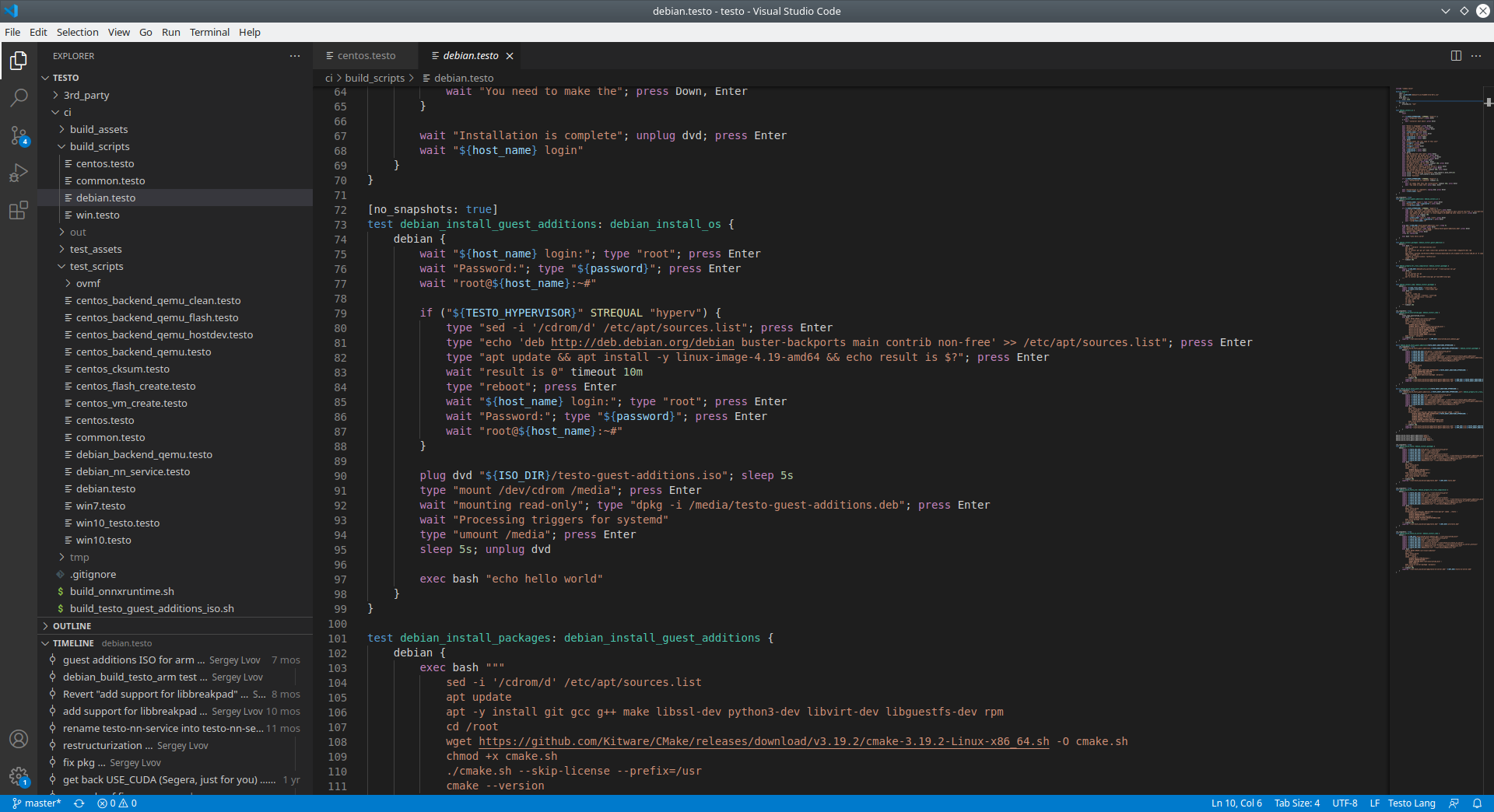Open notifications bell icon
Viewport: 1494px width, 812px height.
1477,803
